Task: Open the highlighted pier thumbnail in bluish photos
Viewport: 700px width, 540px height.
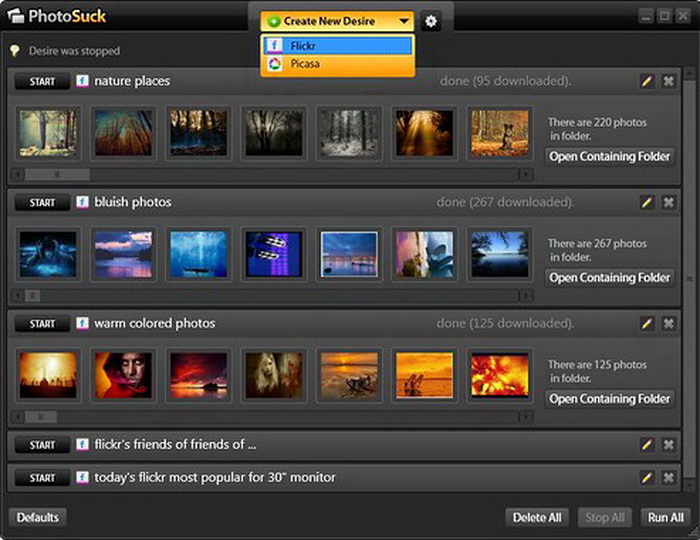Action: (x=349, y=254)
